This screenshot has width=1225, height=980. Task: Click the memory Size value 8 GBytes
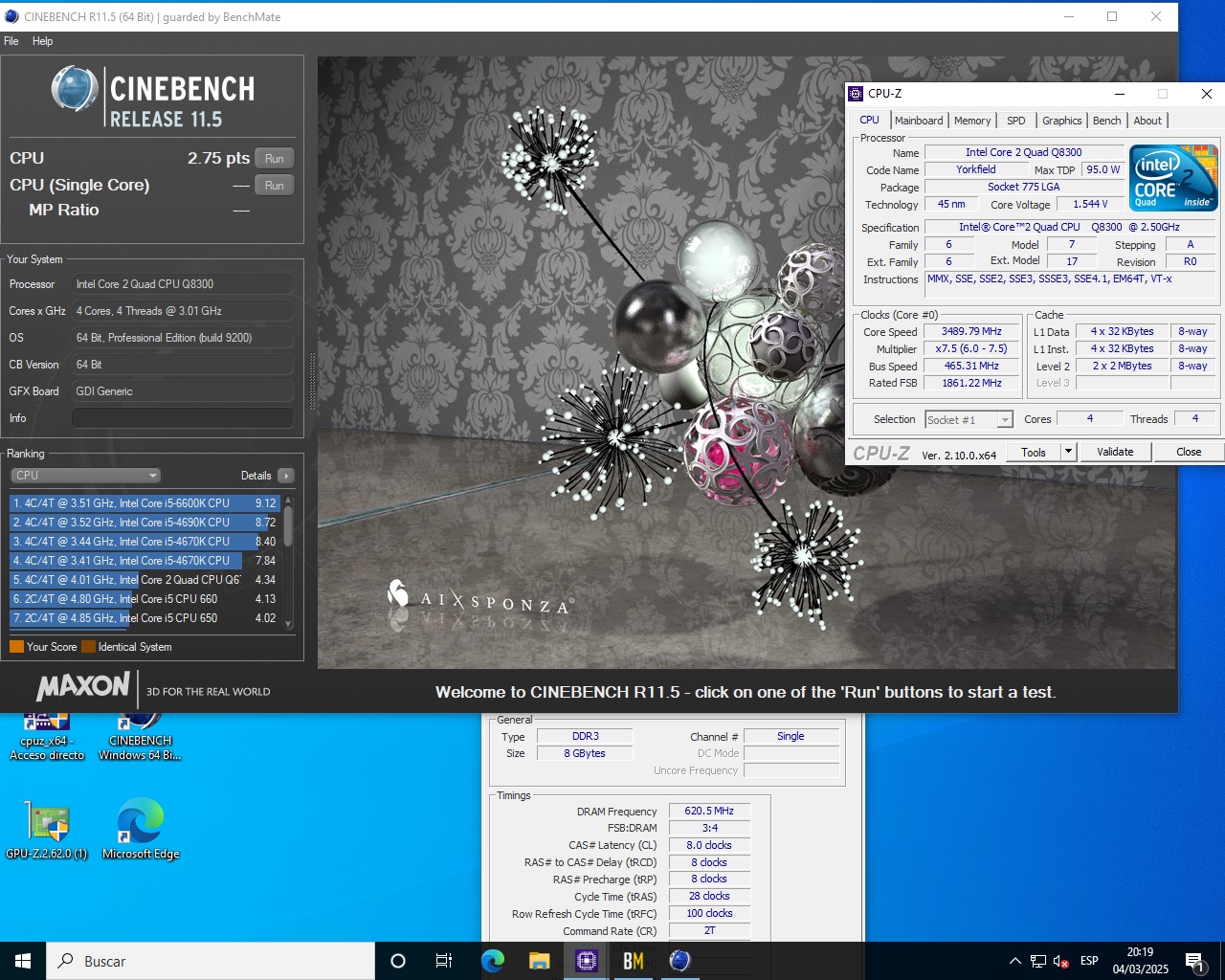pyautogui.click(x=585, y=754)
